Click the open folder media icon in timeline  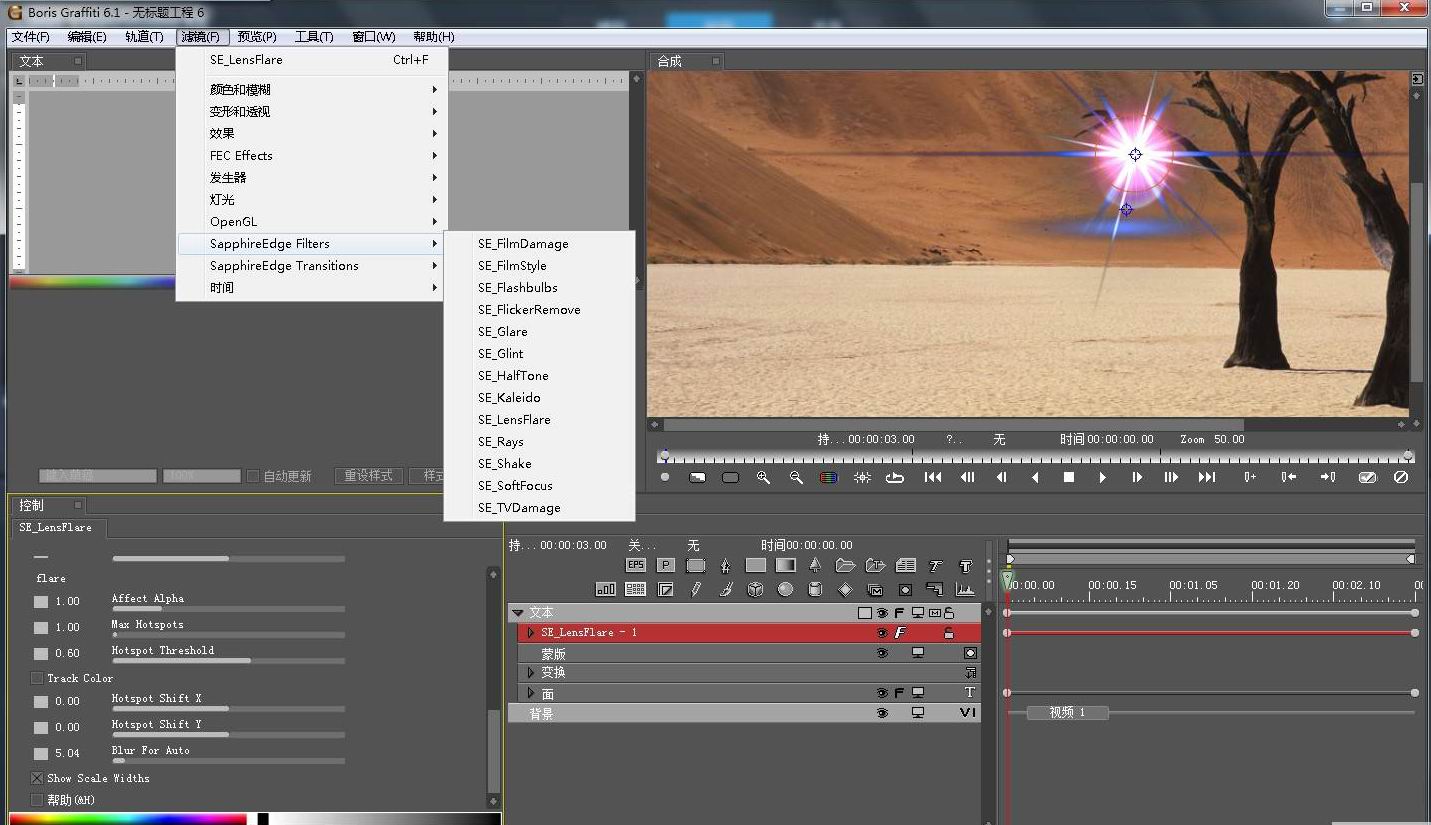[846, 565]
